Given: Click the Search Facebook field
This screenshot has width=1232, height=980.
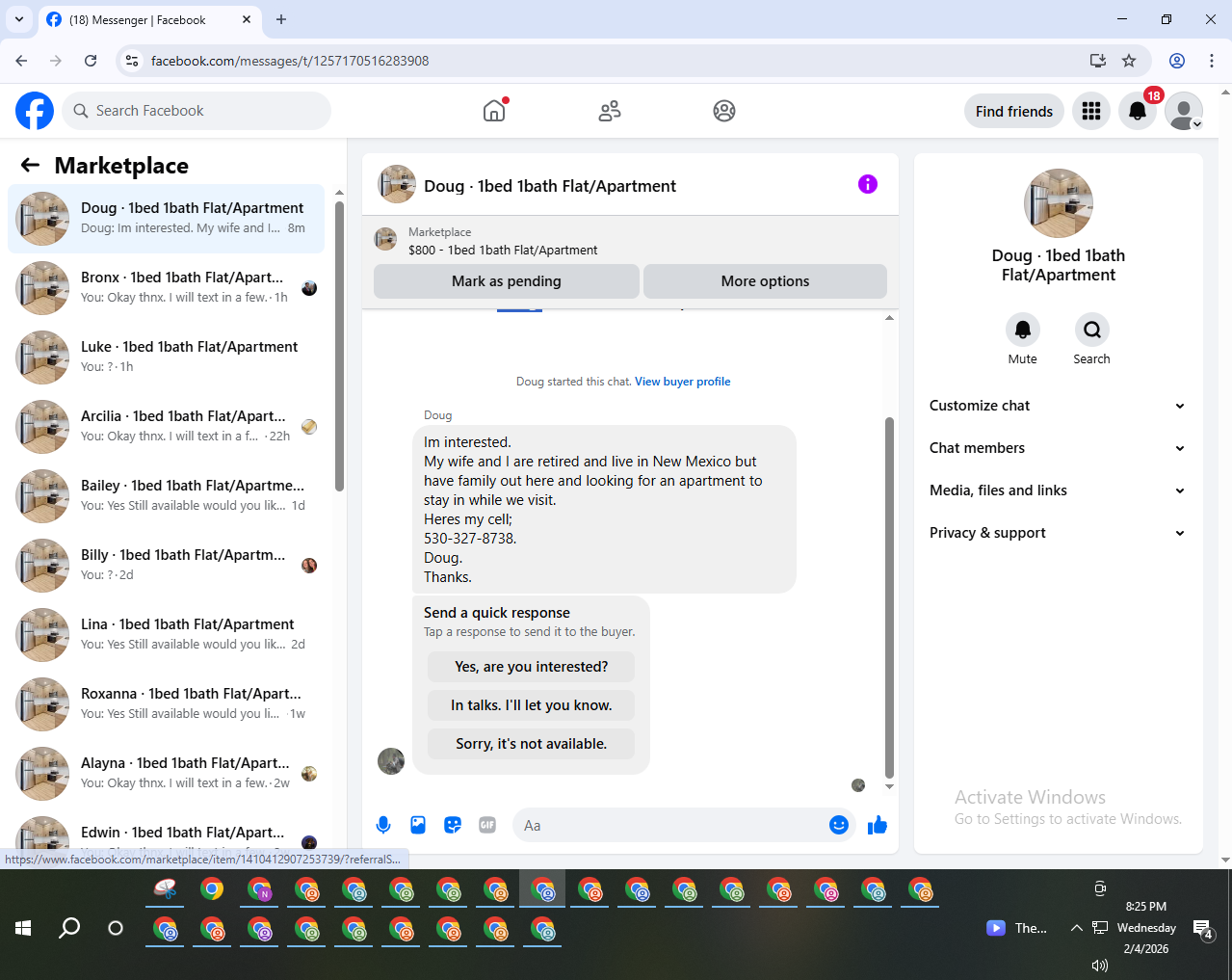Looking at the screenshot, I should [197, 111].
